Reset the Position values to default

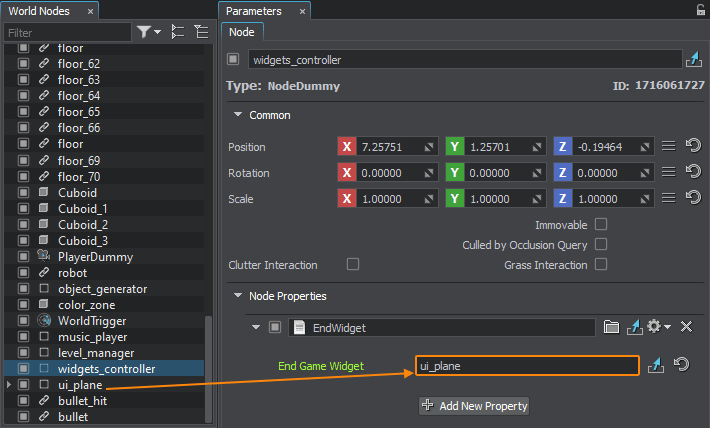[692, 146]
